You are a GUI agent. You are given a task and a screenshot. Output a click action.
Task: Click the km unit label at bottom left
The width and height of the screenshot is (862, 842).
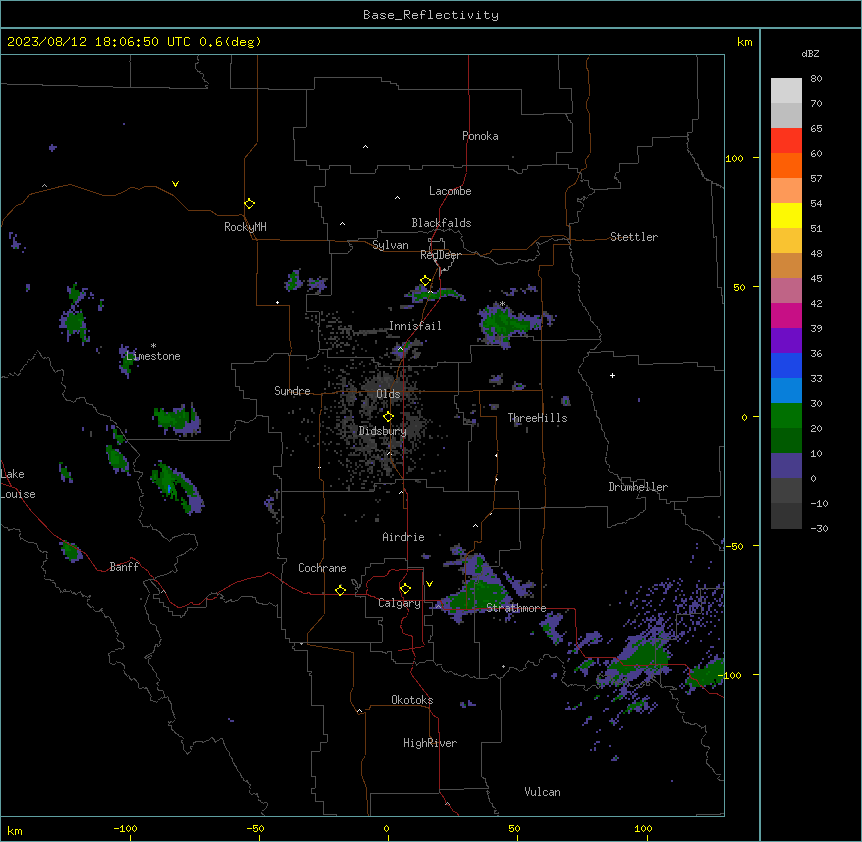pyautogui.click(x=15, y=830)
